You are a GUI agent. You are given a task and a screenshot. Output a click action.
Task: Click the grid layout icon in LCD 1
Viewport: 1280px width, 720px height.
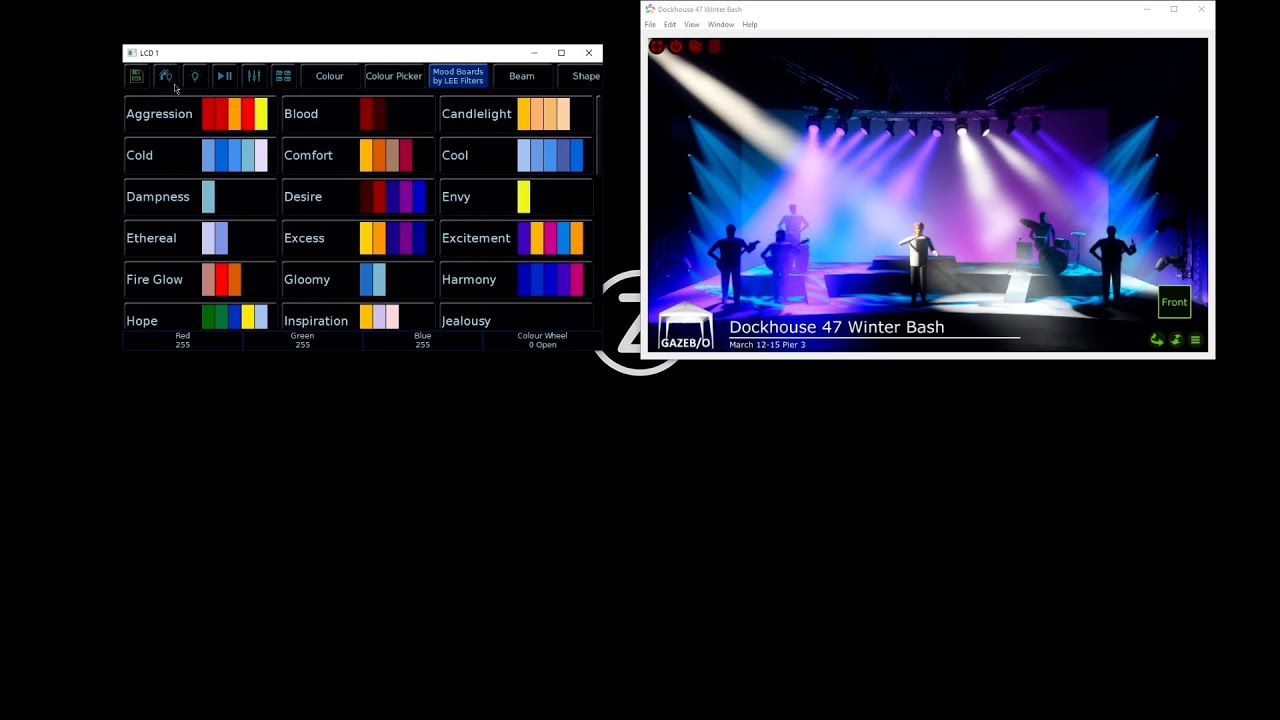pos(283,76)
